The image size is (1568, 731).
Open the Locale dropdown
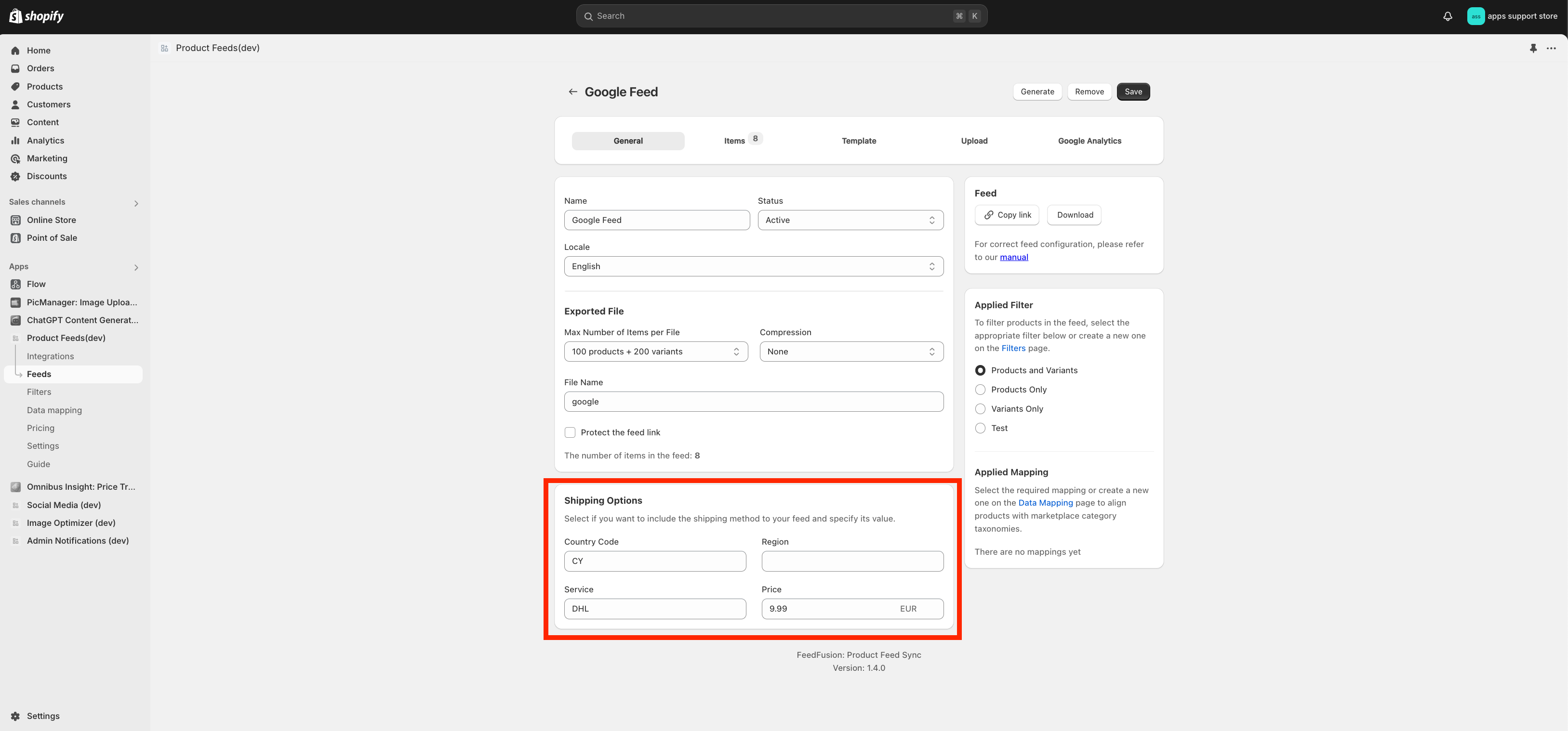tap(754, 266)
